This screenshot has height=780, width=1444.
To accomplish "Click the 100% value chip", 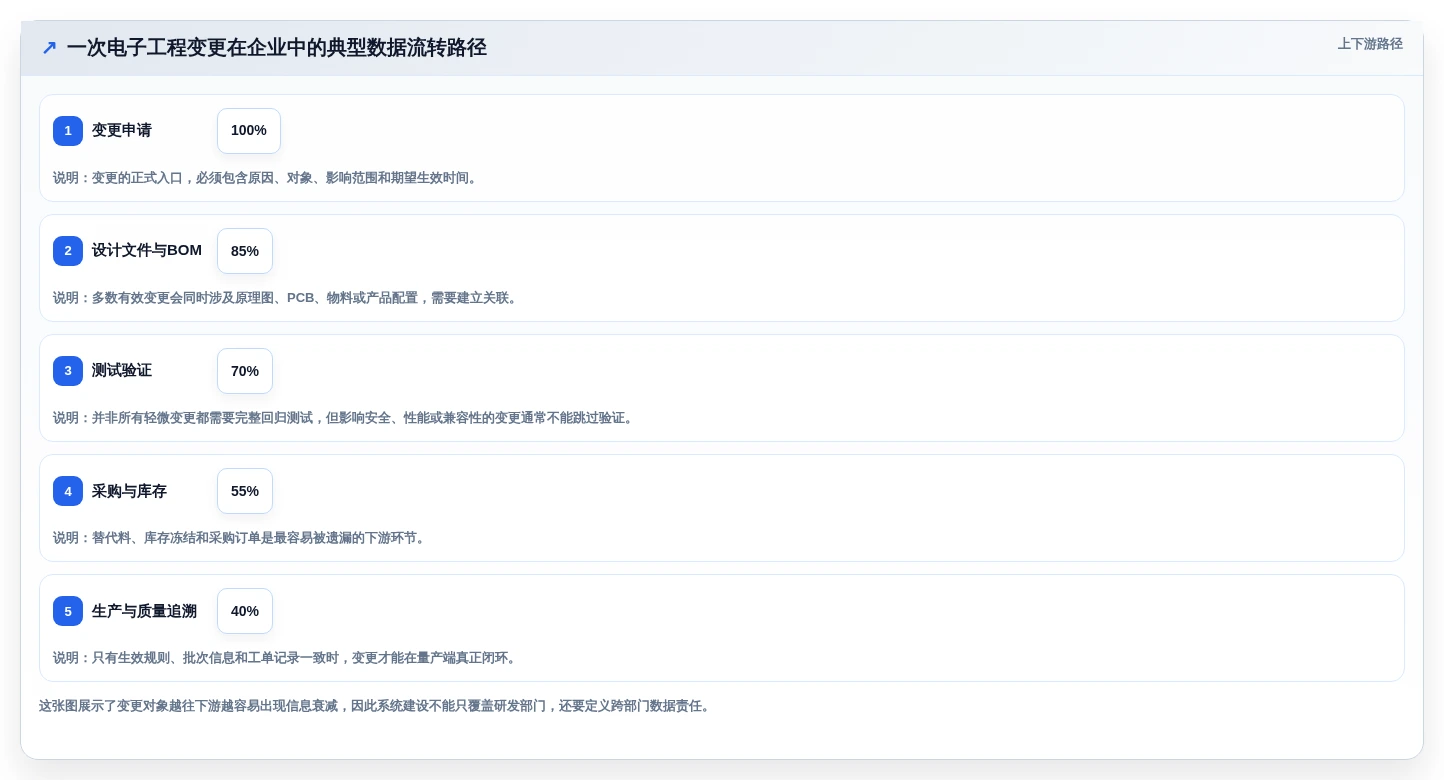I will (x=249, y=131).
